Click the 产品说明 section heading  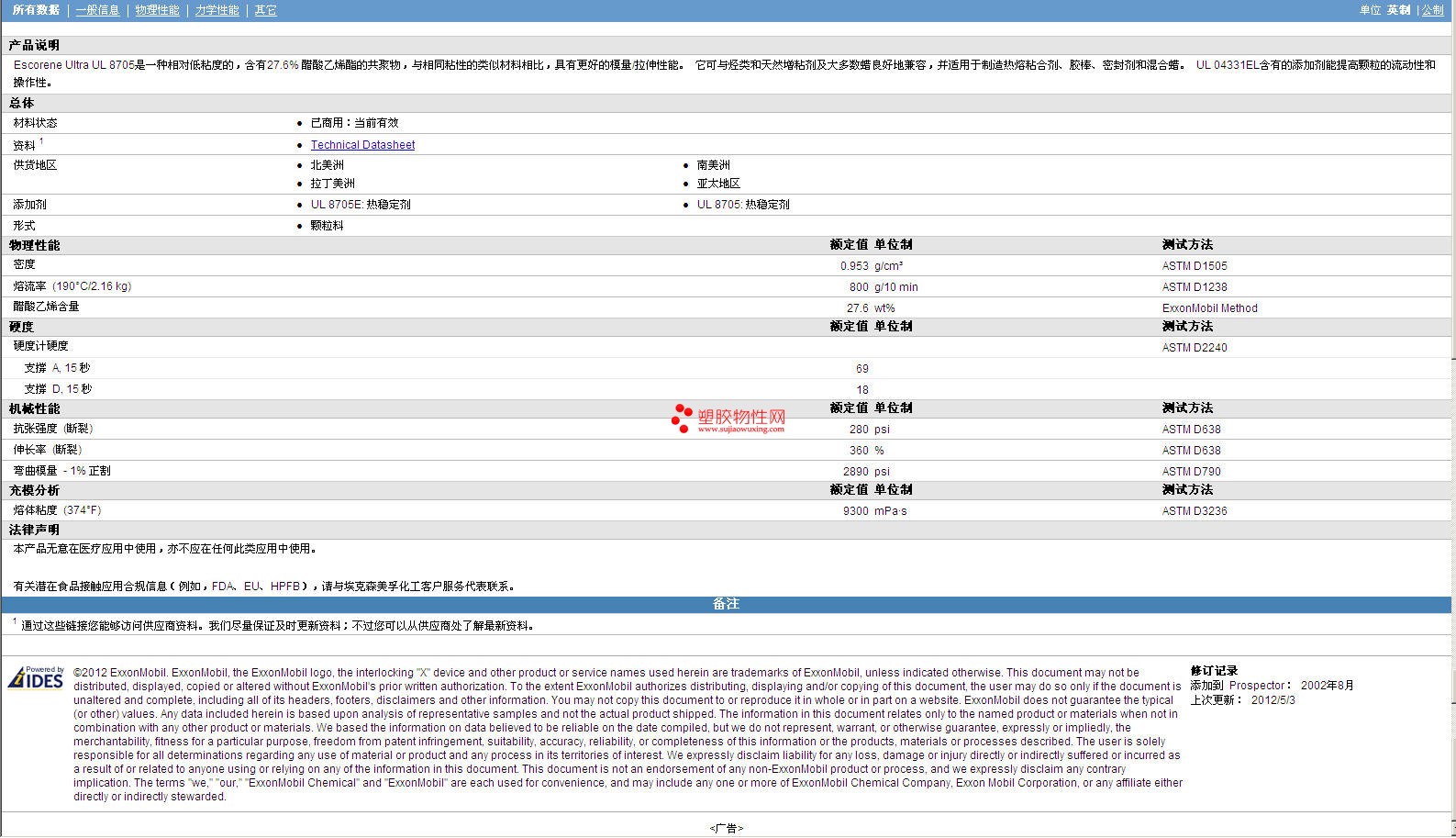[34, 45]
